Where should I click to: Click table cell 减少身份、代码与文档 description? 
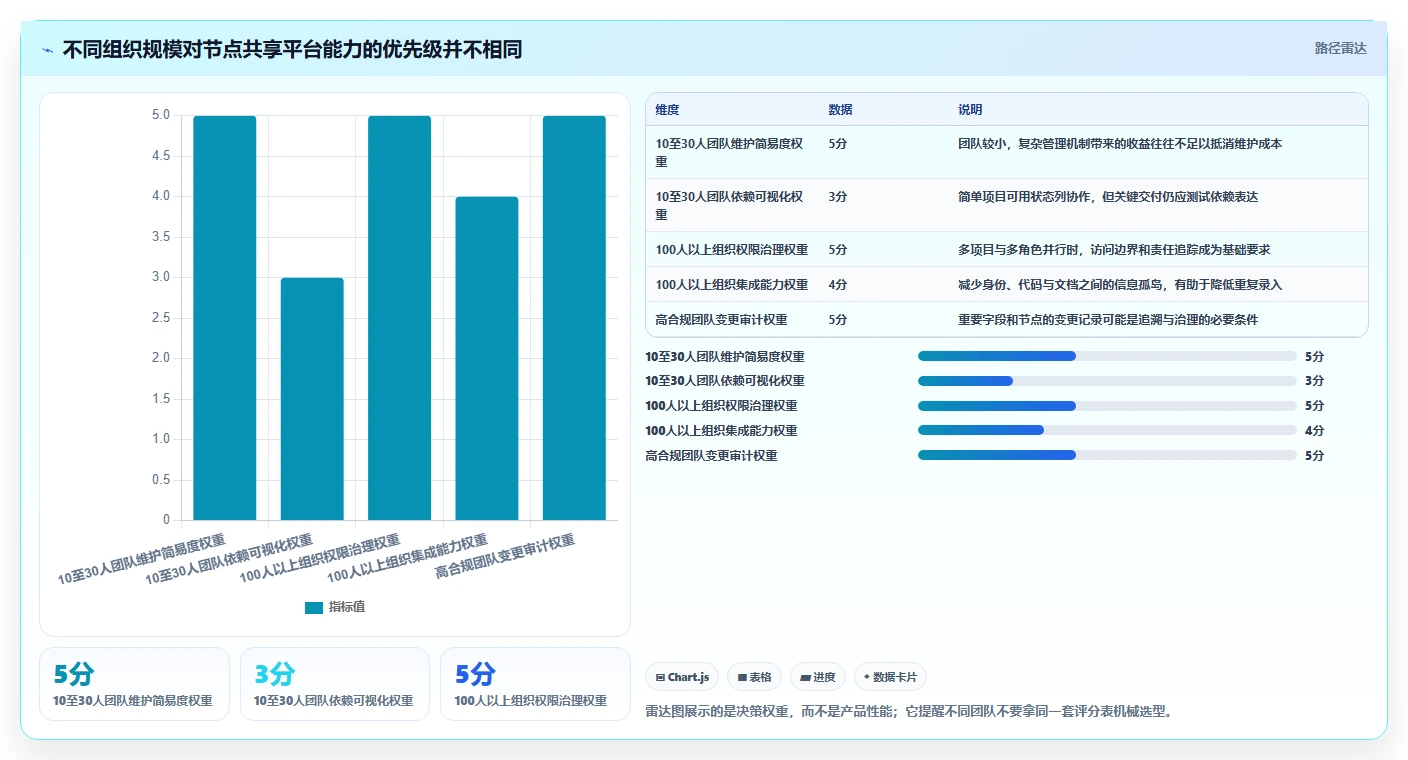click(x=1120, y=285)
